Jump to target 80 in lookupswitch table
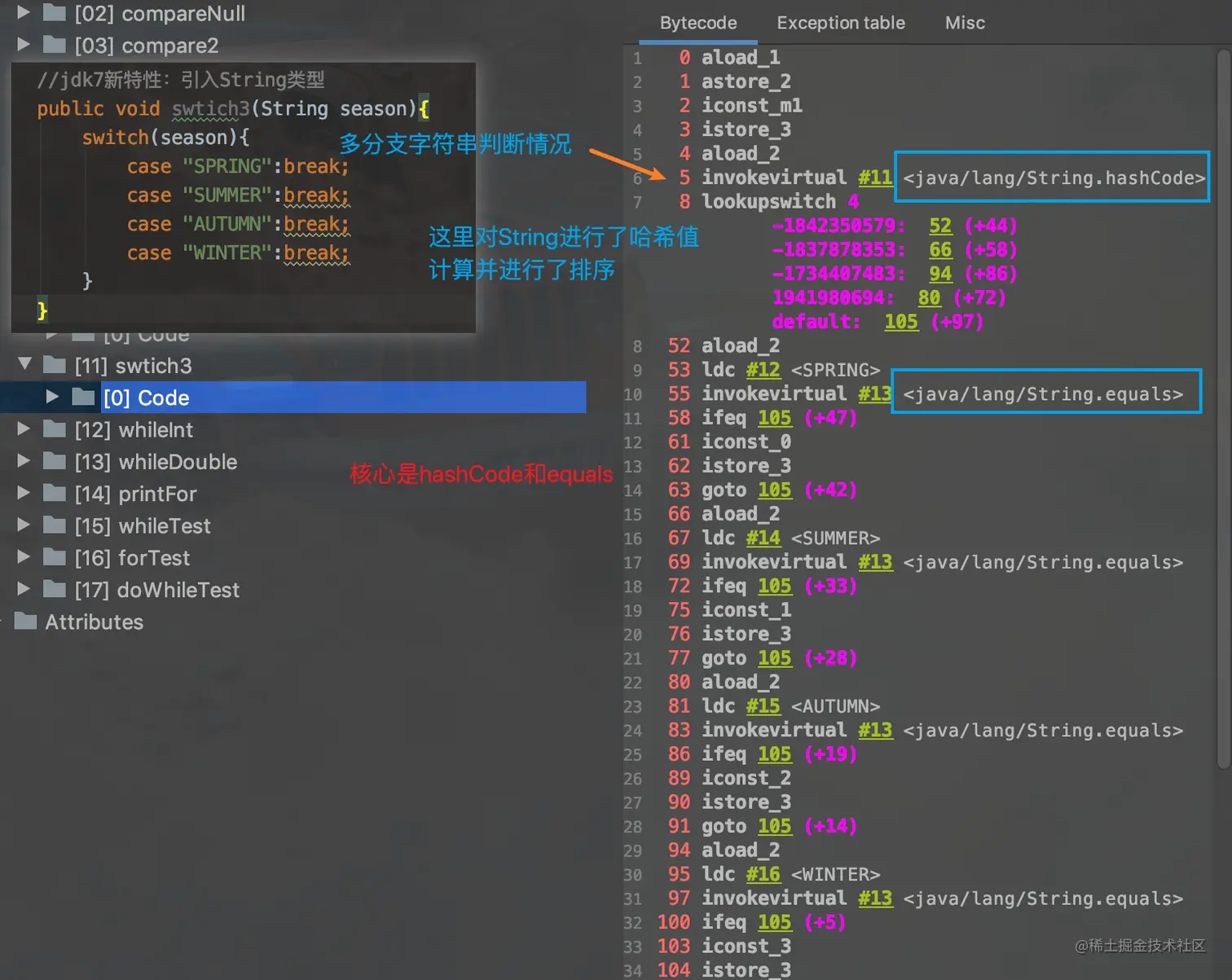This screenshot has height=980, width=1232. pos(929,298)
